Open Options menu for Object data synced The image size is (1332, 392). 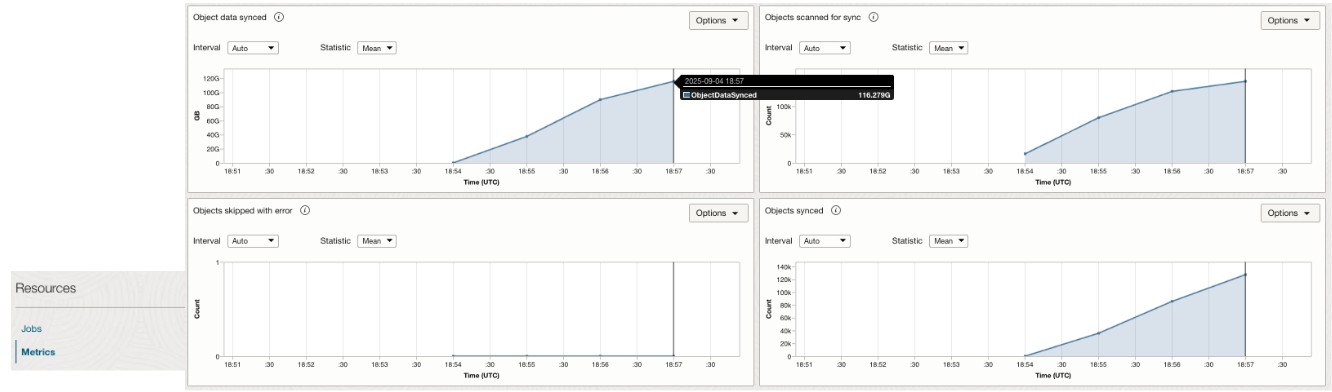coord(718,20)
